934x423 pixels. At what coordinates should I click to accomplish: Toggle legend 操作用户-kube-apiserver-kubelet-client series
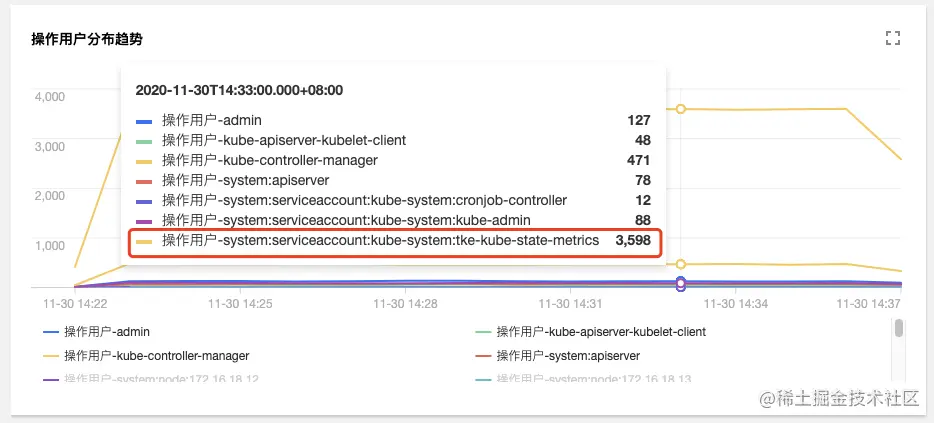point(590,331)
